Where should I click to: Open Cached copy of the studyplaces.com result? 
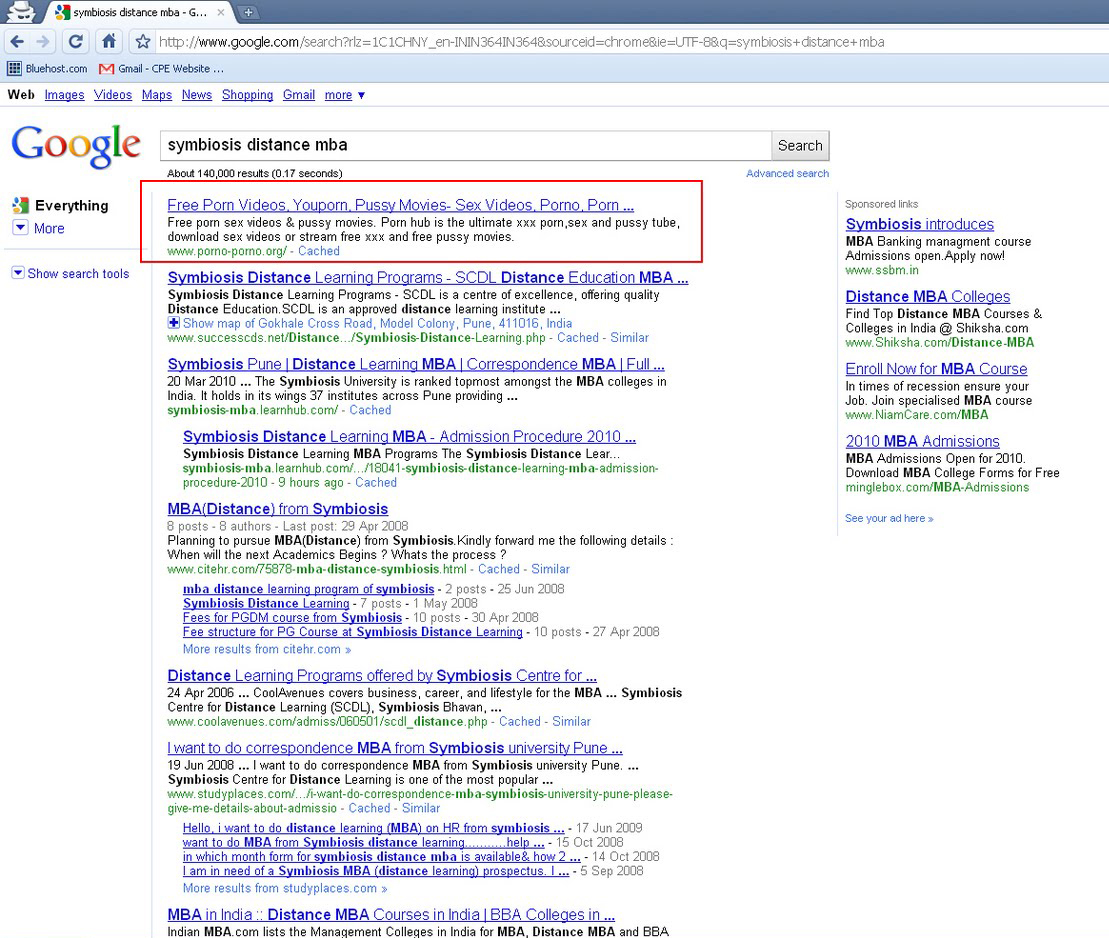[369, 809]
